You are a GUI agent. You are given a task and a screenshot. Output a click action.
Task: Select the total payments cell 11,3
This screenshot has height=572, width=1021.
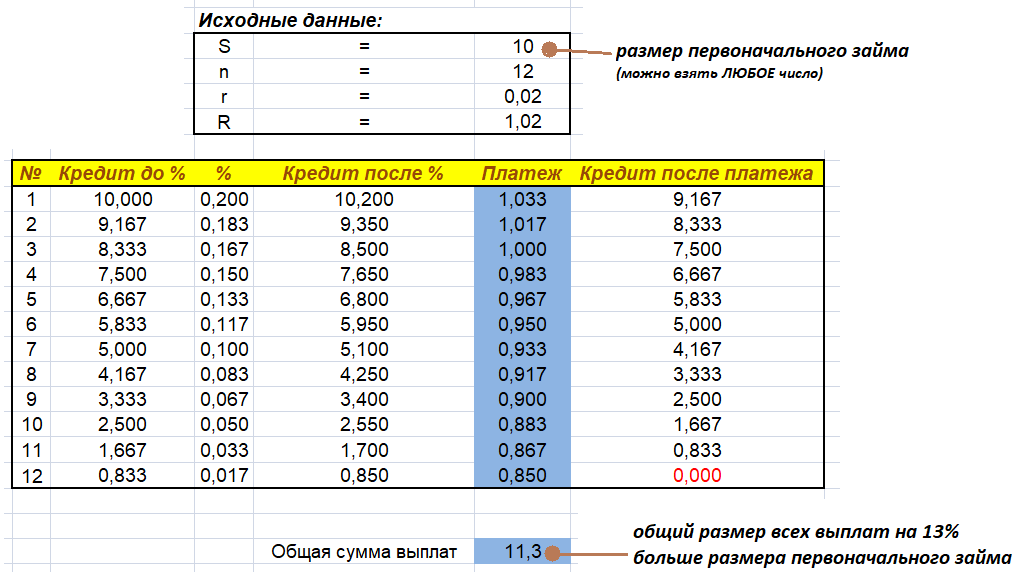click(x=522, y=552)
